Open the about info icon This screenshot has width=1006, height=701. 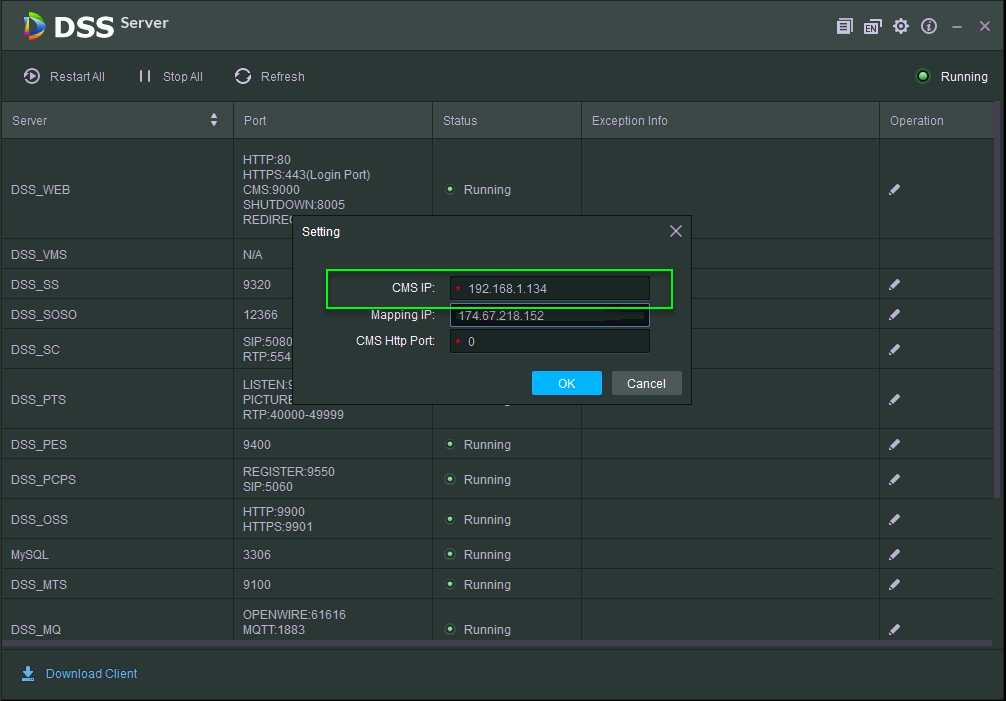pyautogui.click(x=929, y=26)
